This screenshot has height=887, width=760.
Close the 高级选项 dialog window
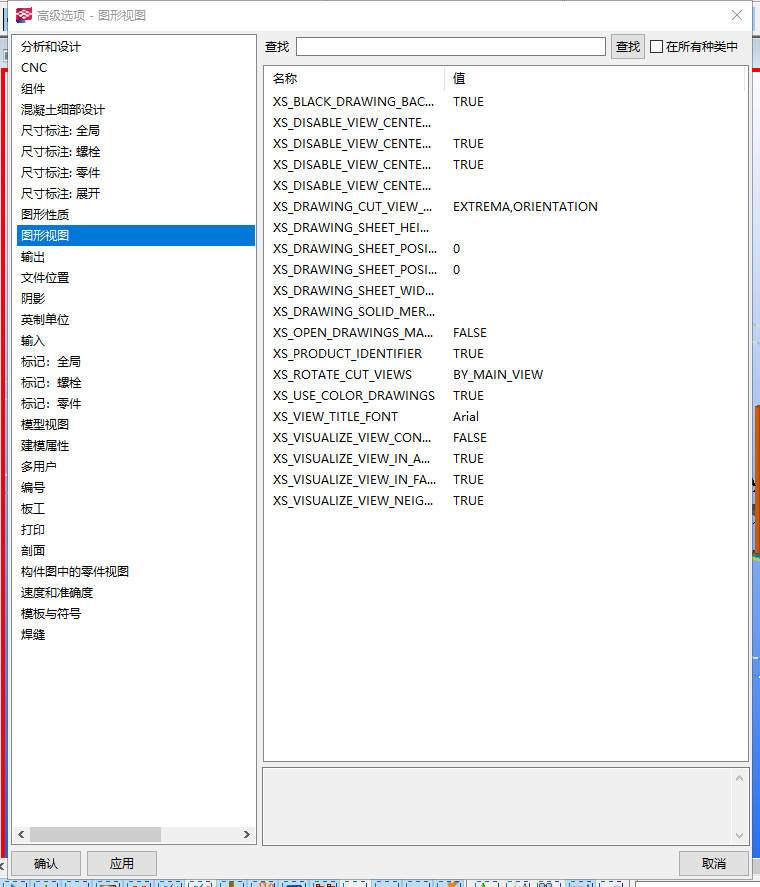pos(737,15)
